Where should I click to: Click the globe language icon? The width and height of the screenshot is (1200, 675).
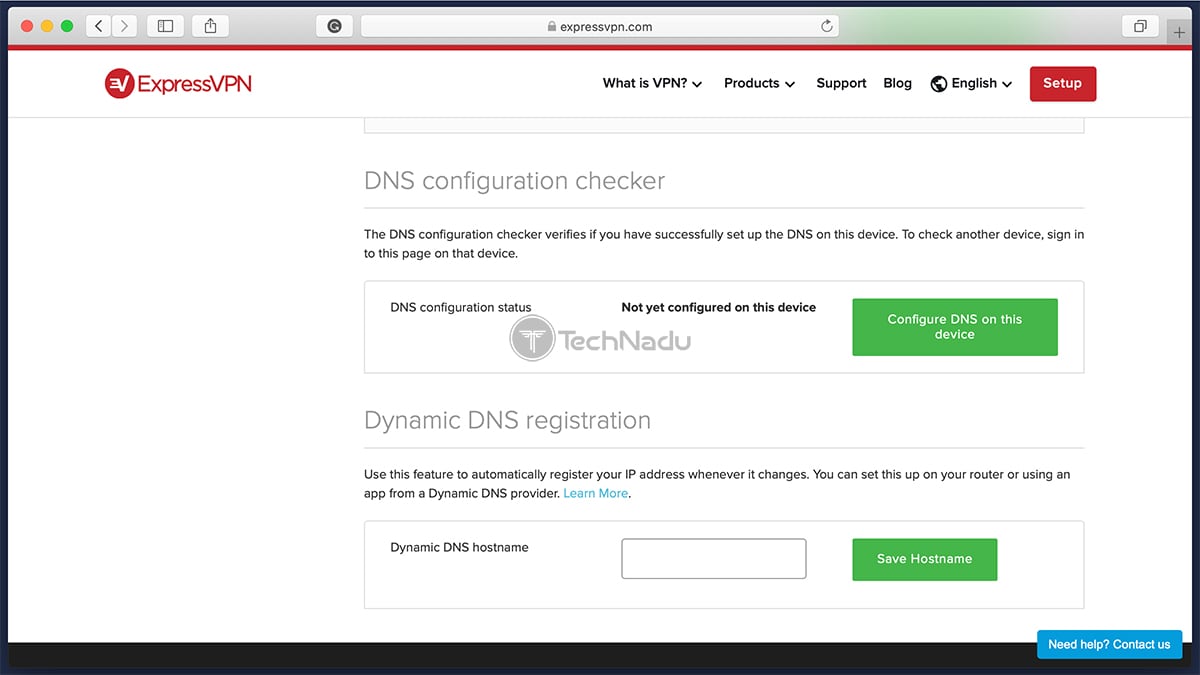tap(938, 84)
